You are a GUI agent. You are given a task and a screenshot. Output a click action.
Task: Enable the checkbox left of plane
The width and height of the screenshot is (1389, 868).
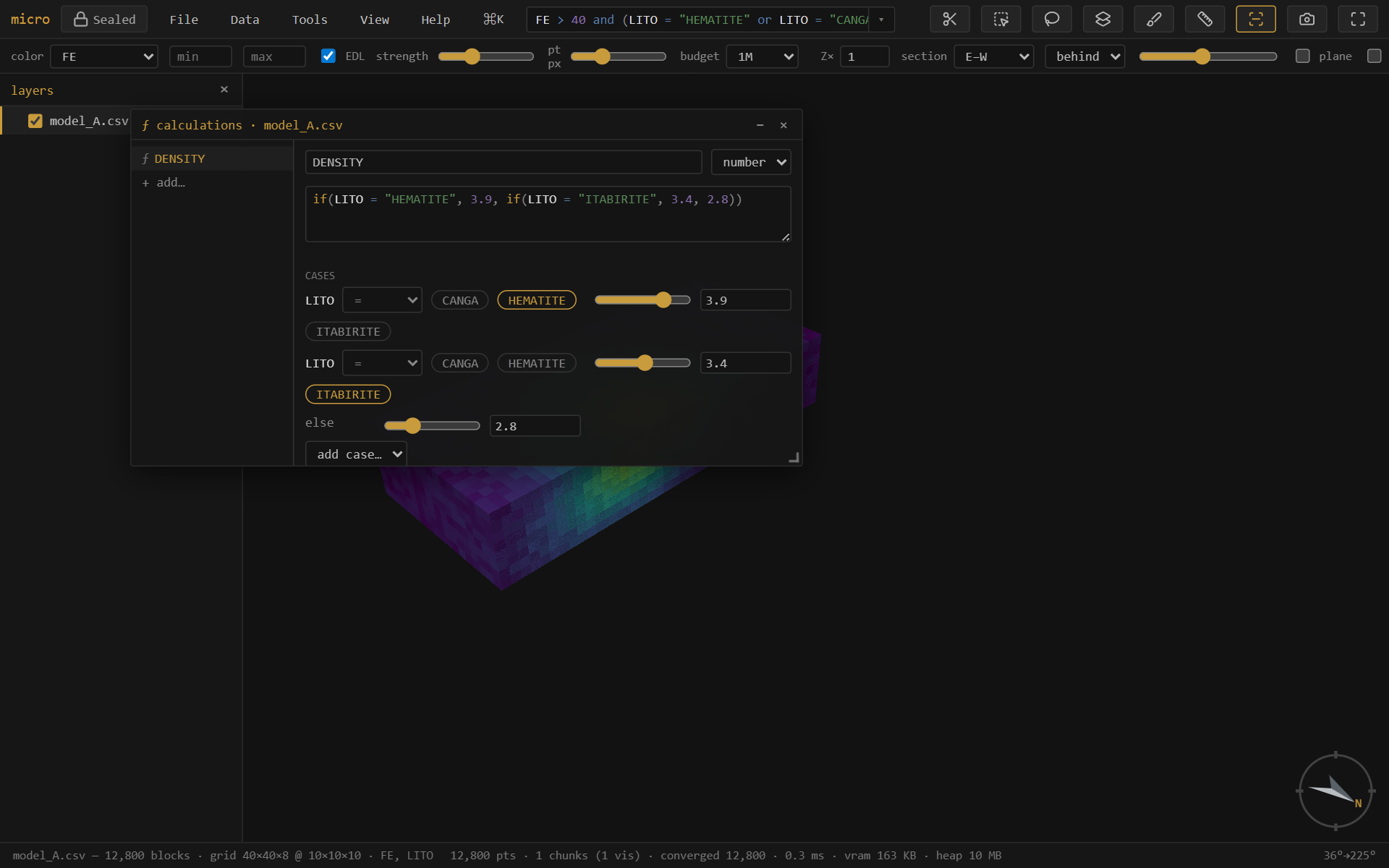coord(1303,56)
